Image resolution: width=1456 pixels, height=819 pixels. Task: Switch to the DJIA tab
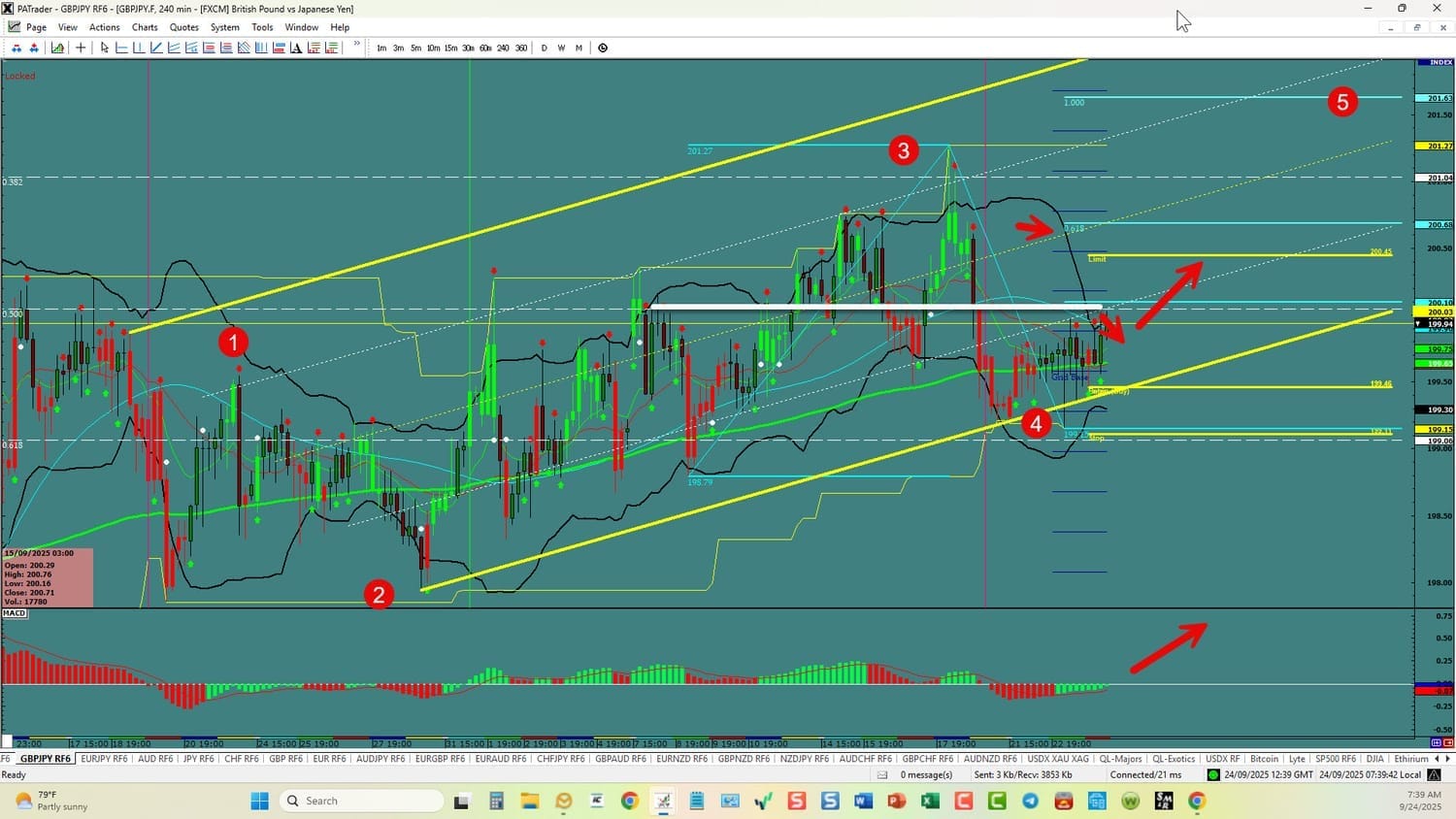[1374, 759]
